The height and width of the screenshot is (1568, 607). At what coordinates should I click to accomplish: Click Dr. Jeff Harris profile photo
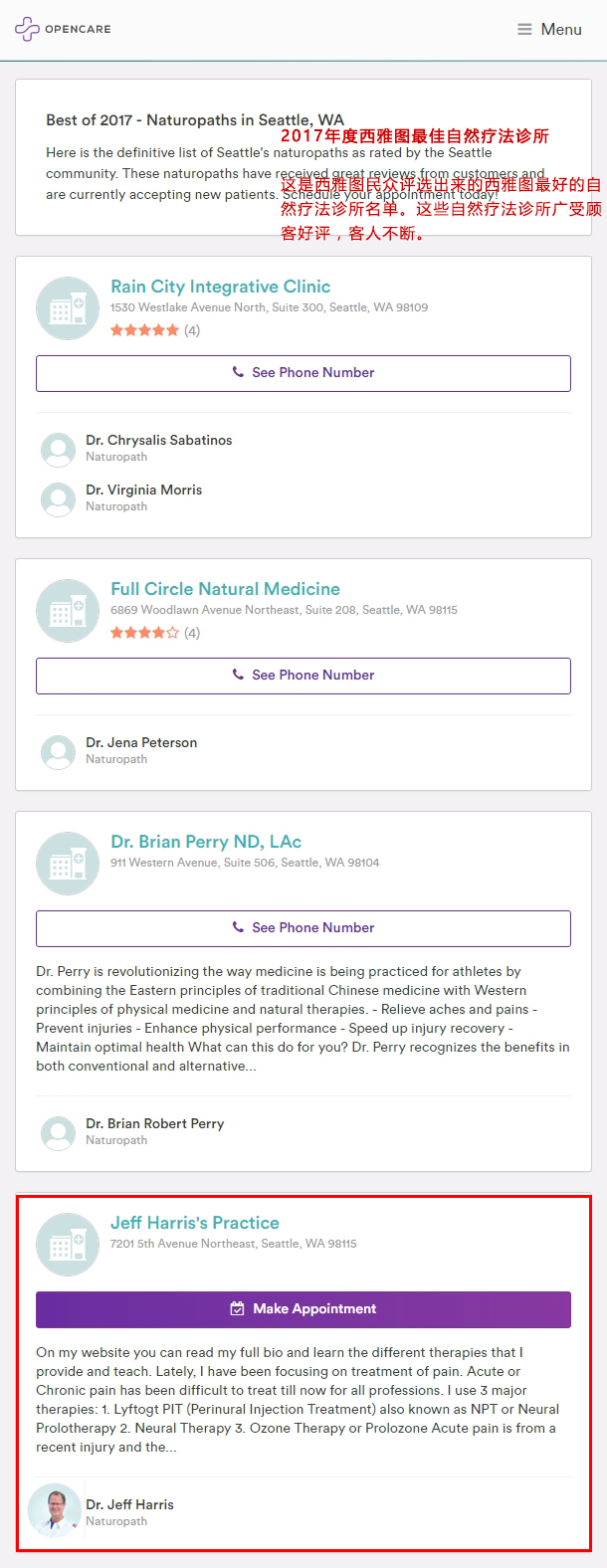(55, 1511)
